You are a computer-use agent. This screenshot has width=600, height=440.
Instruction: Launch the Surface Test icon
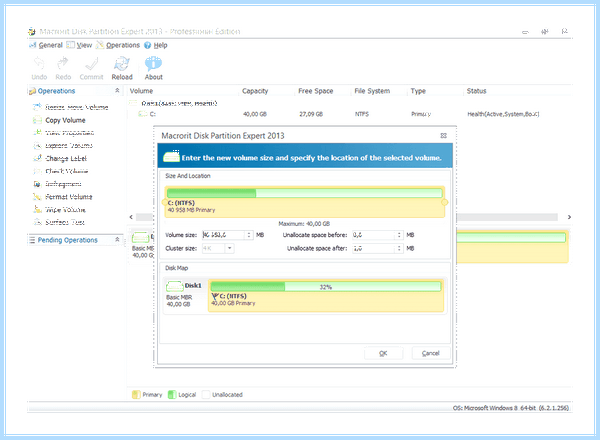coord(37,222)
